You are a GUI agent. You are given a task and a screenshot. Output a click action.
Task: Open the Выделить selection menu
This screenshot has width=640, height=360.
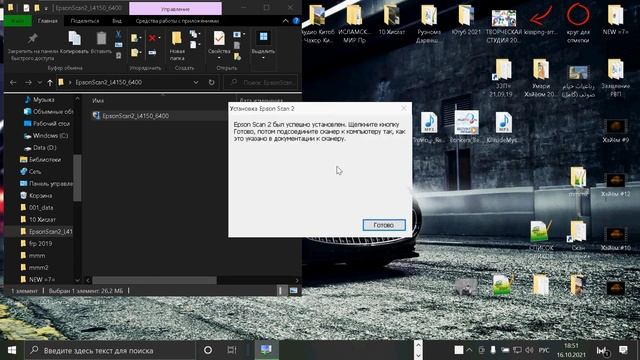[263, 44]
